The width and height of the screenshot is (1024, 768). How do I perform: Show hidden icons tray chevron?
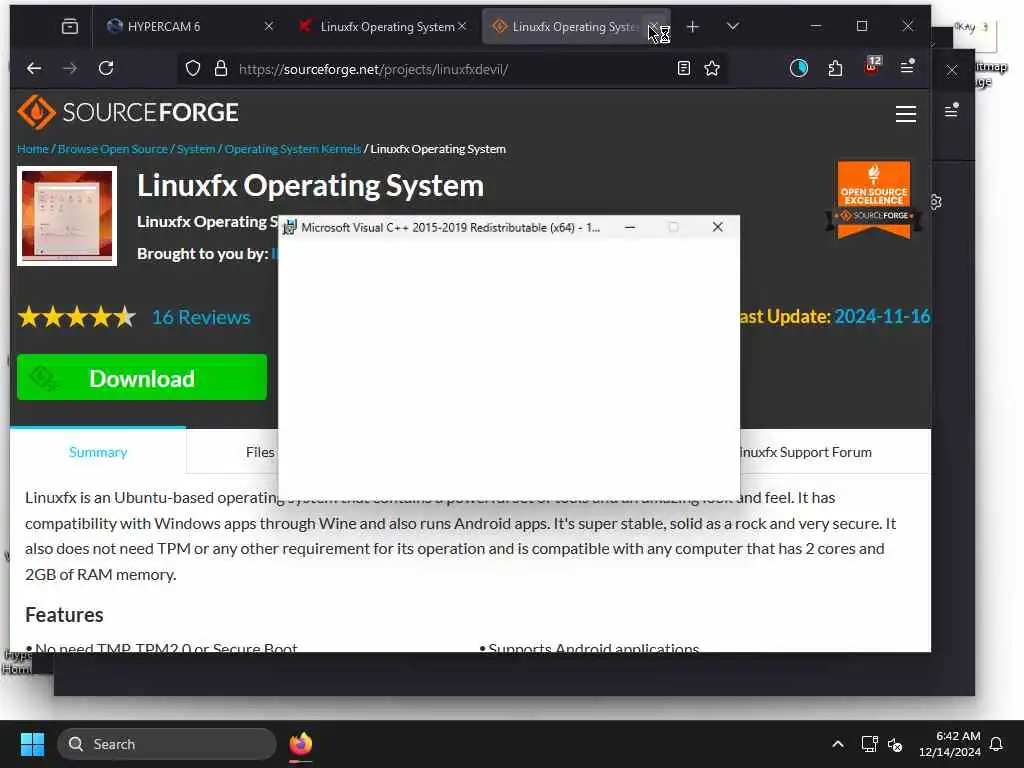tap(838, 744)
